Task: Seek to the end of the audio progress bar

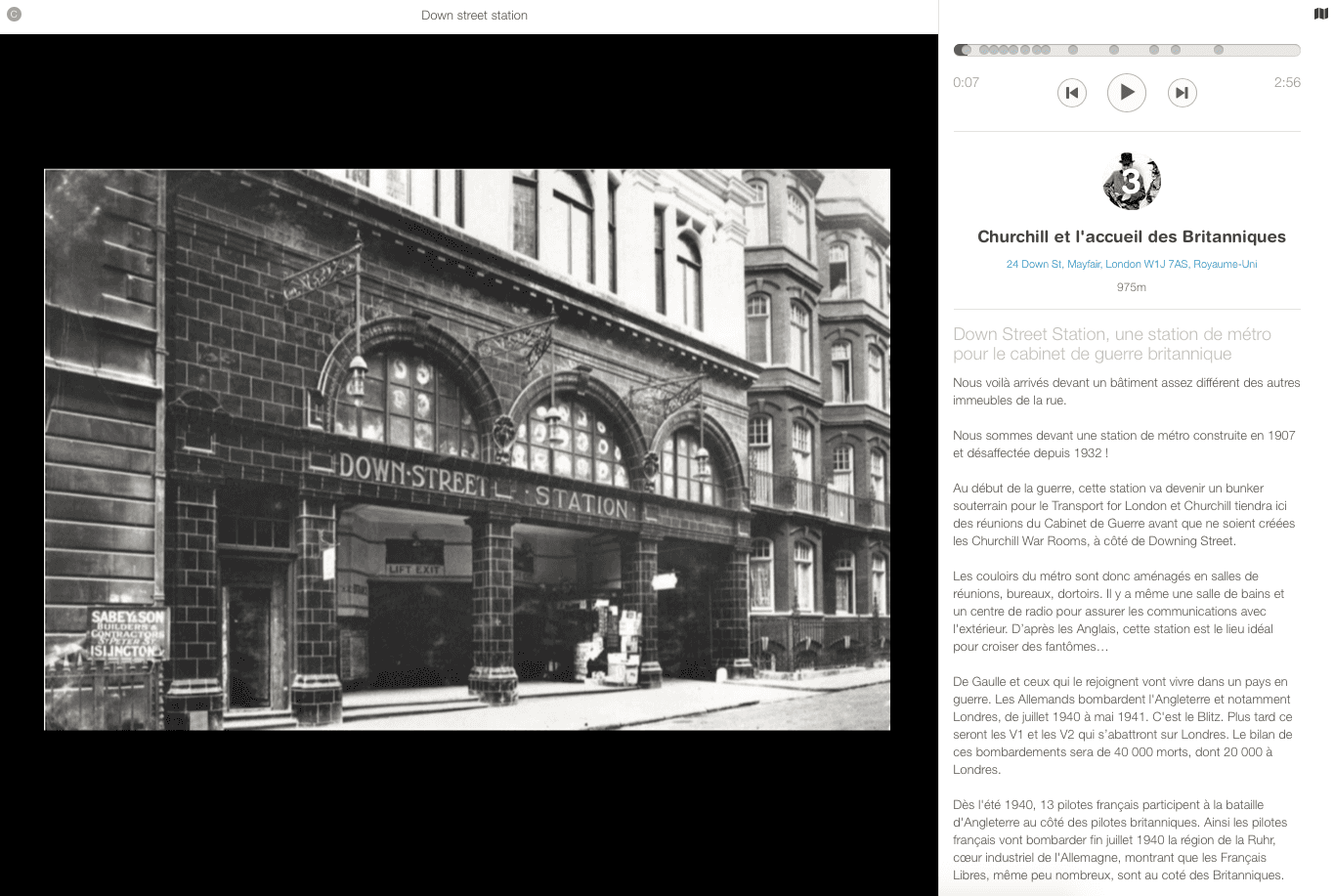Action: click(1296, 50)
